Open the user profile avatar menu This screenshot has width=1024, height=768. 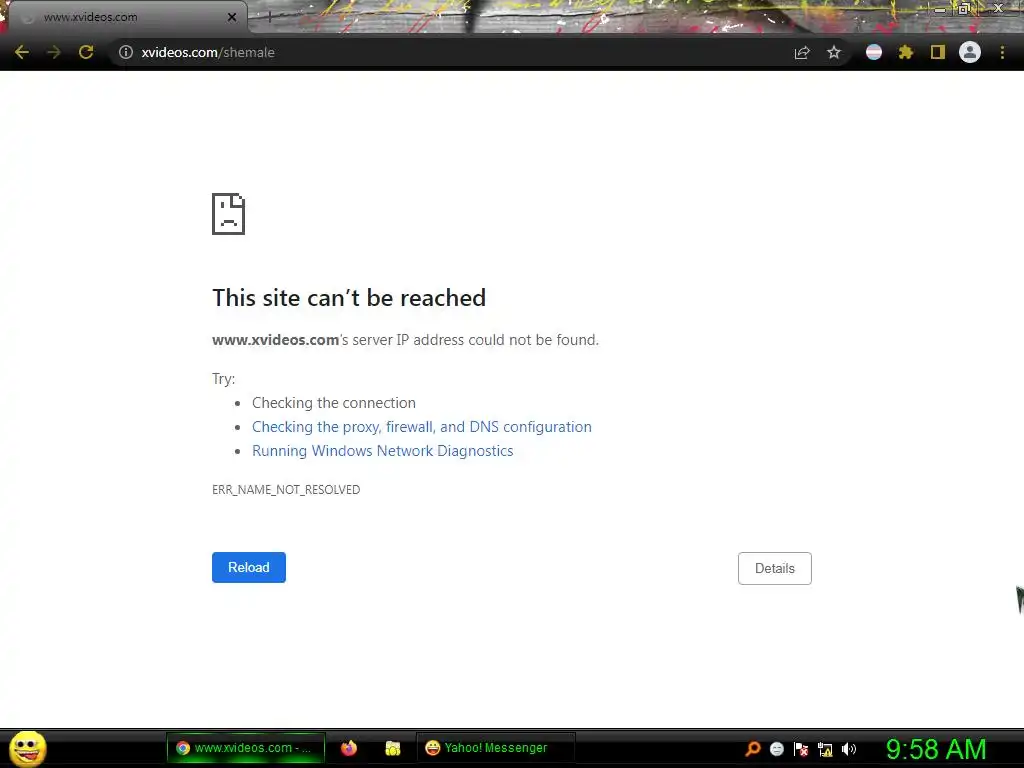click(970, 52)
